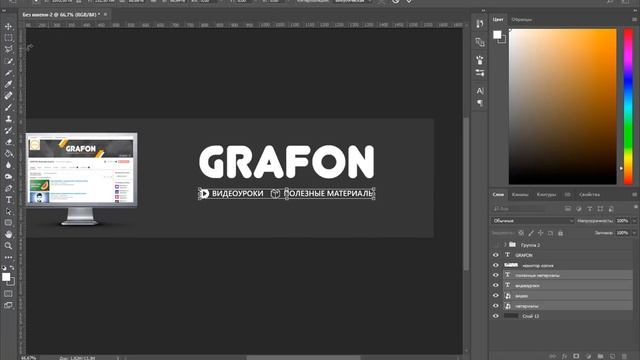640x360 pixels.
Task: Click the foreground color swatch in Color panel
Action: point(497,35)
